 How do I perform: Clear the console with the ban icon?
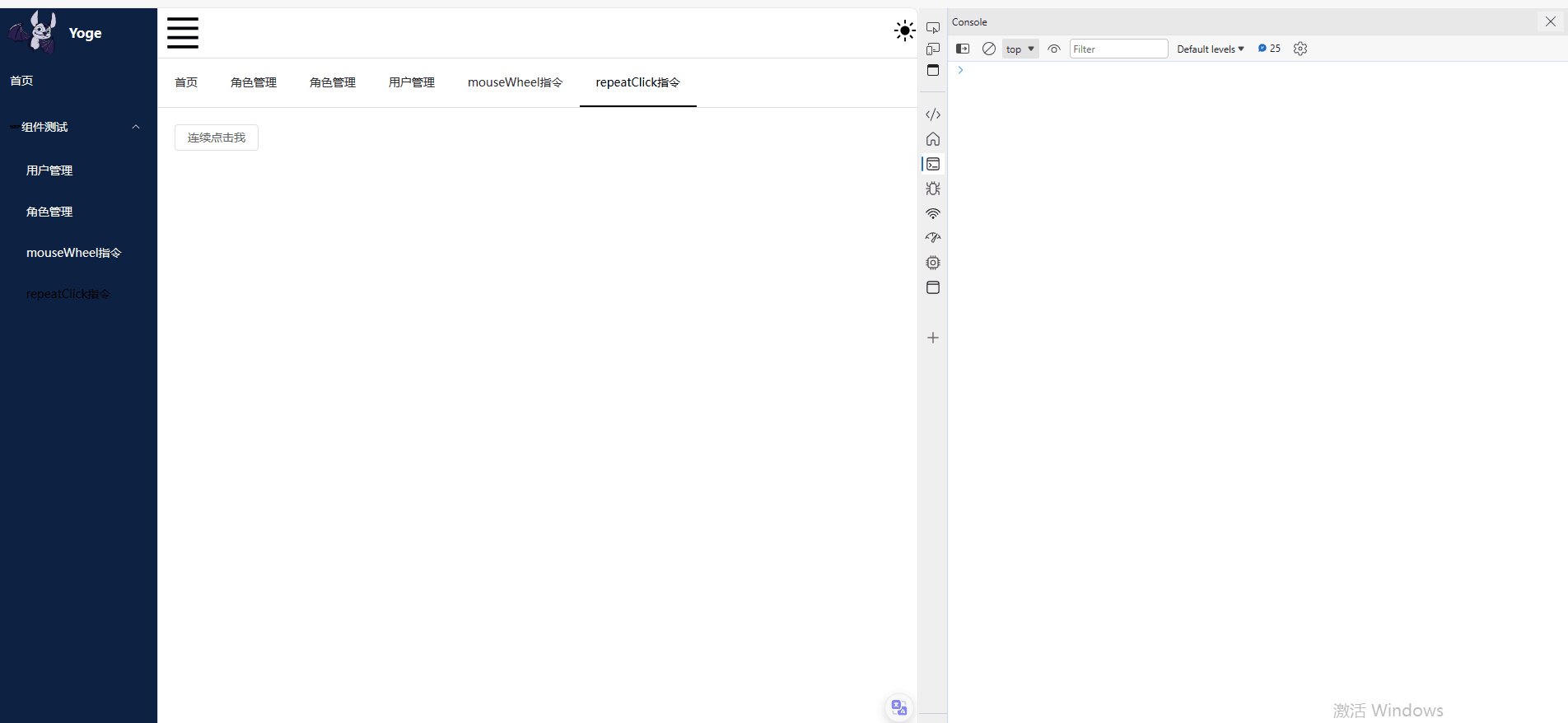[989, 49]
